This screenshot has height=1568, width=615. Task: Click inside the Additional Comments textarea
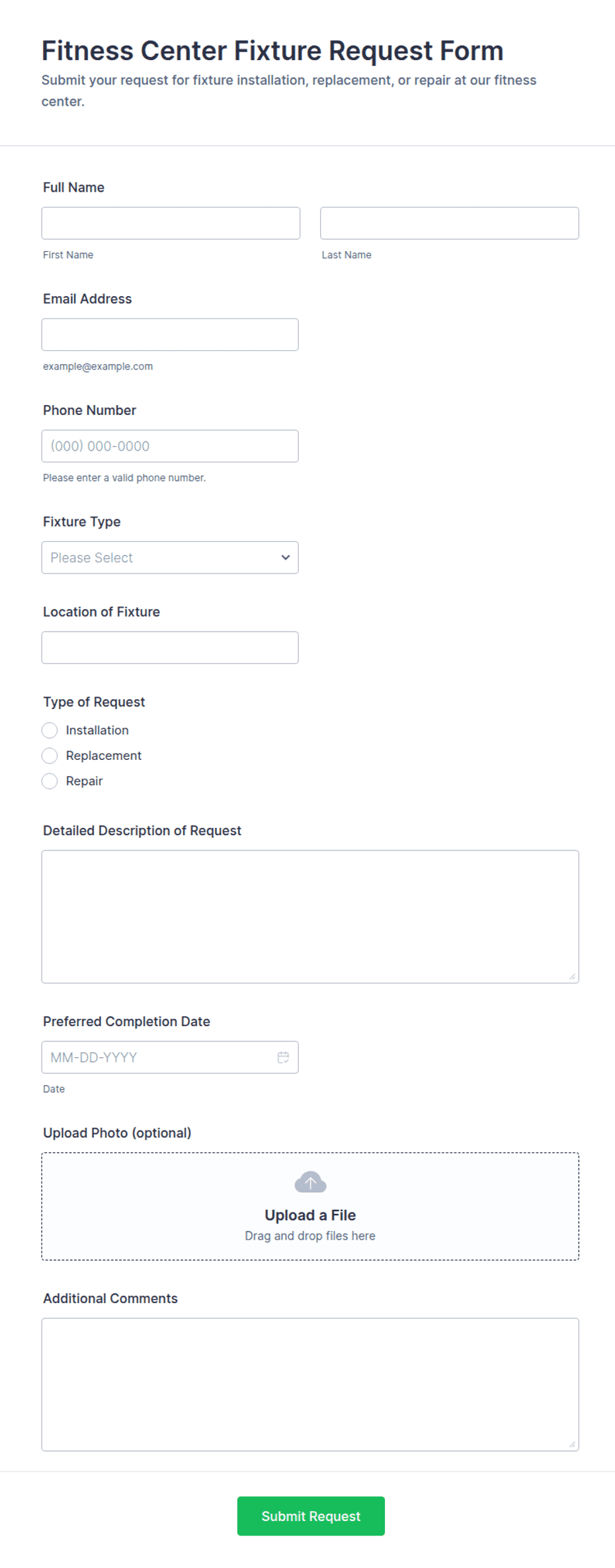(310, 1384)
